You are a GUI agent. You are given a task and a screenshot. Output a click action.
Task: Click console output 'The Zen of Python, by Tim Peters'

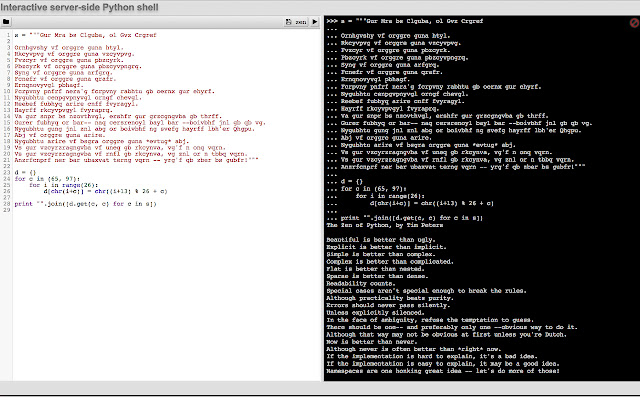(x=384, y=225)
